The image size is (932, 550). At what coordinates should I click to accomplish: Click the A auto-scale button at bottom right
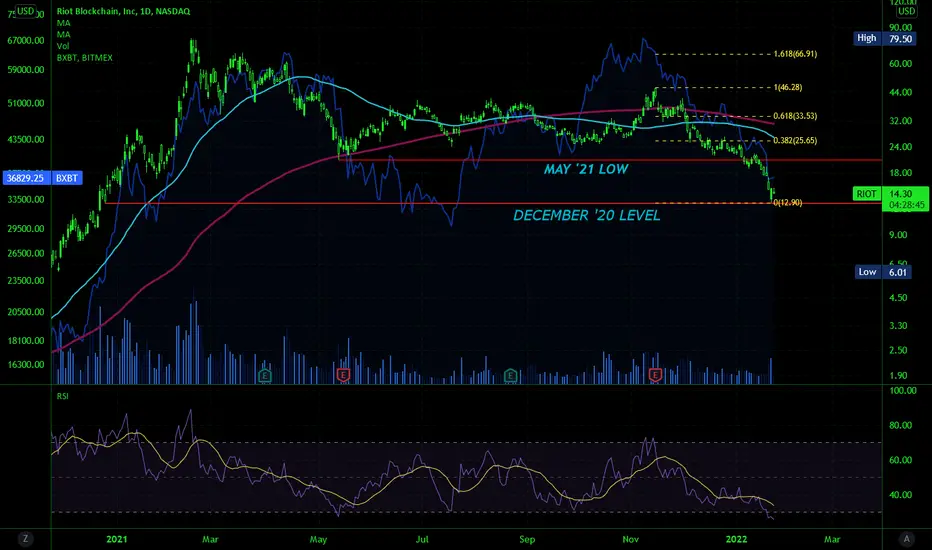click(x=906, y=539)
